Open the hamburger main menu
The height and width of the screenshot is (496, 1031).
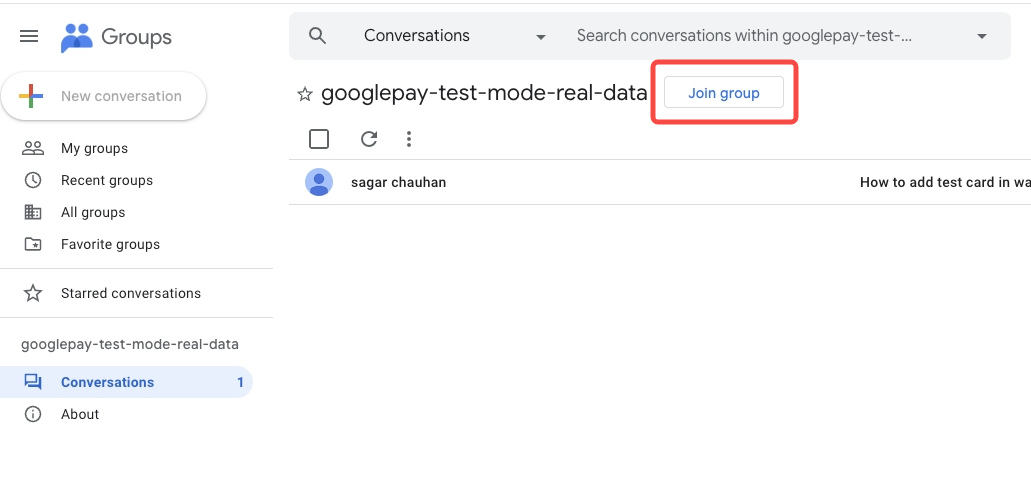(29, 36)
